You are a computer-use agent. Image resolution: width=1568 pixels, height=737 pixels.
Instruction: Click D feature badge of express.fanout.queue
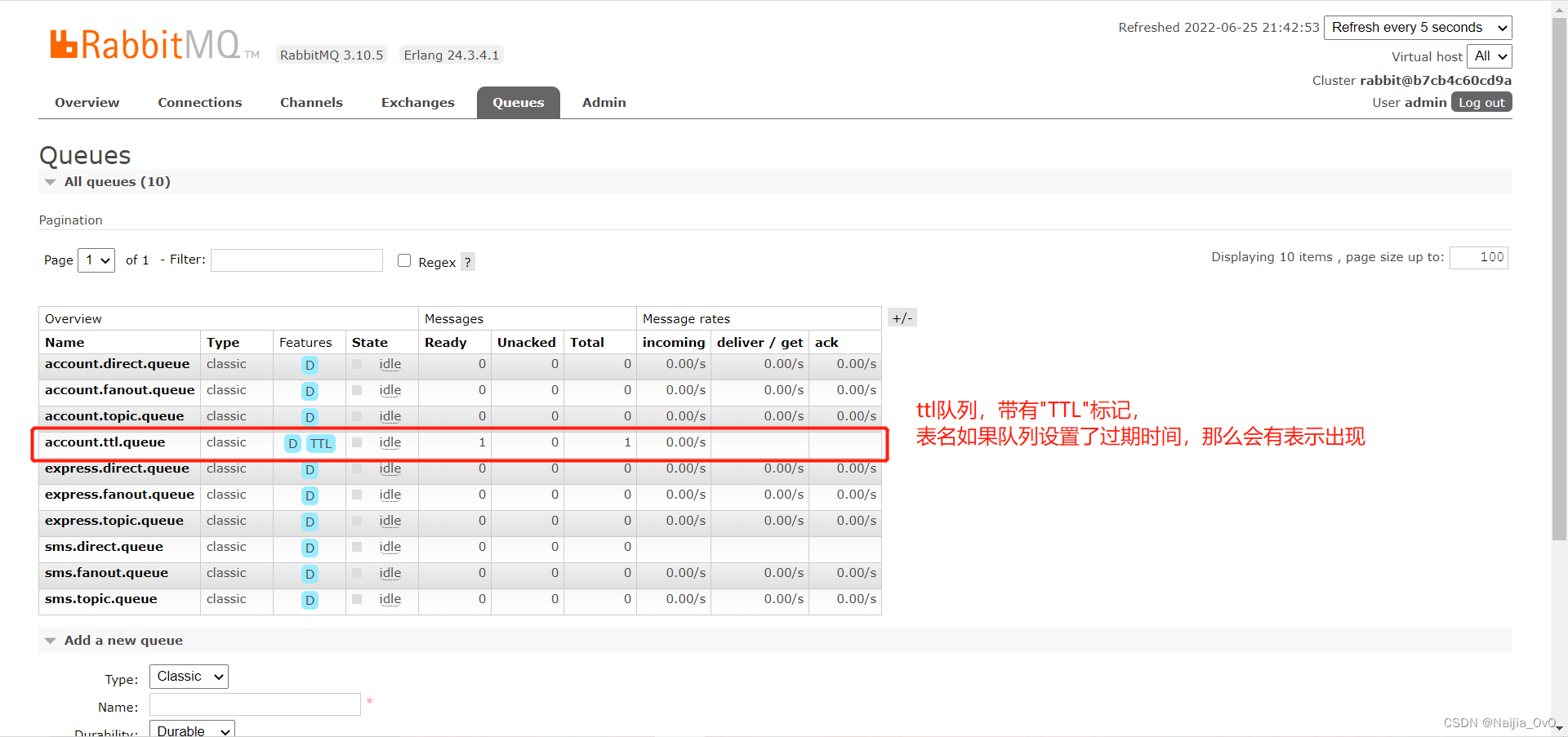tap(310, 495)
